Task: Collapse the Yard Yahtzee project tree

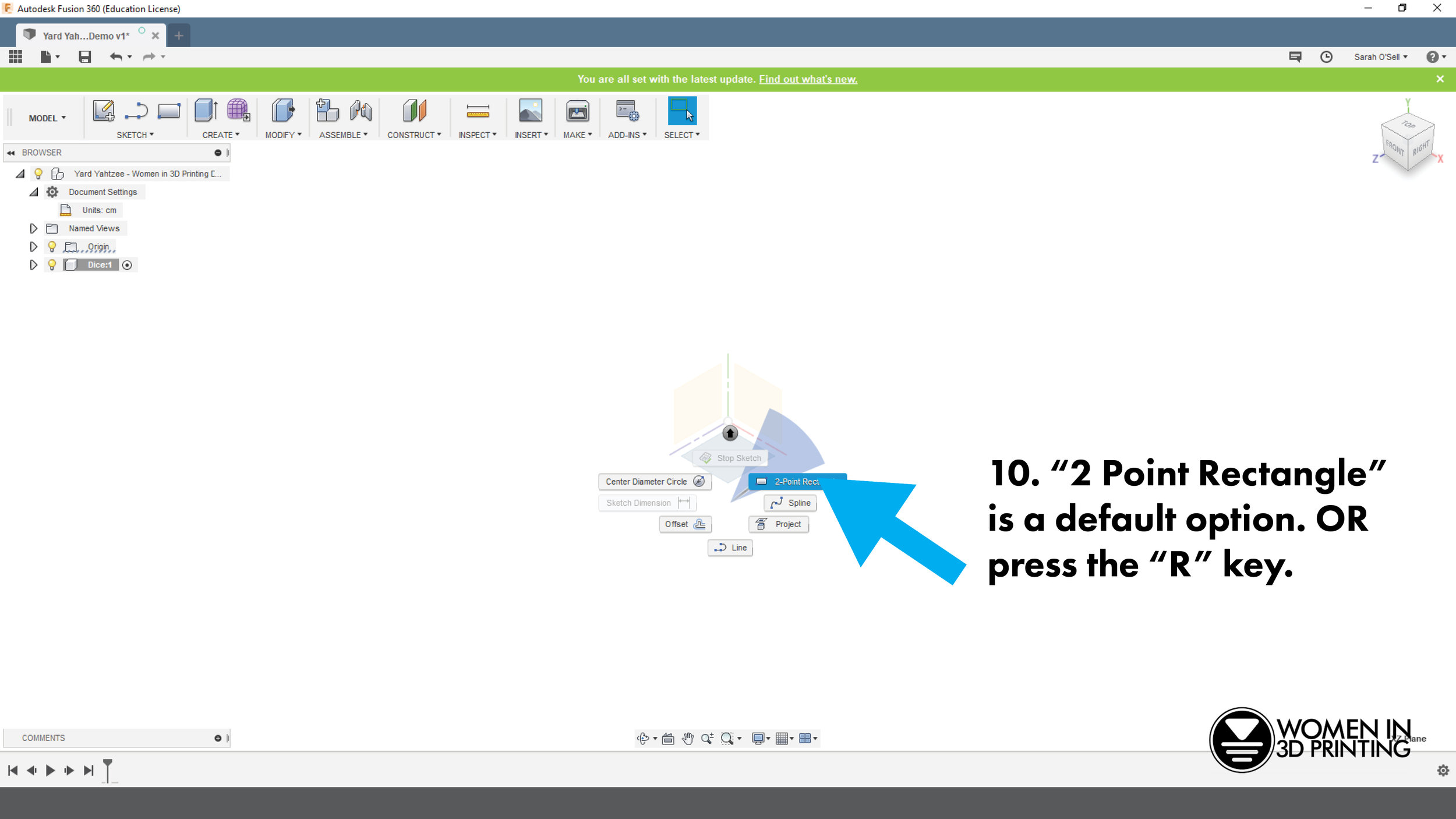Action: (x=20, y=173)
